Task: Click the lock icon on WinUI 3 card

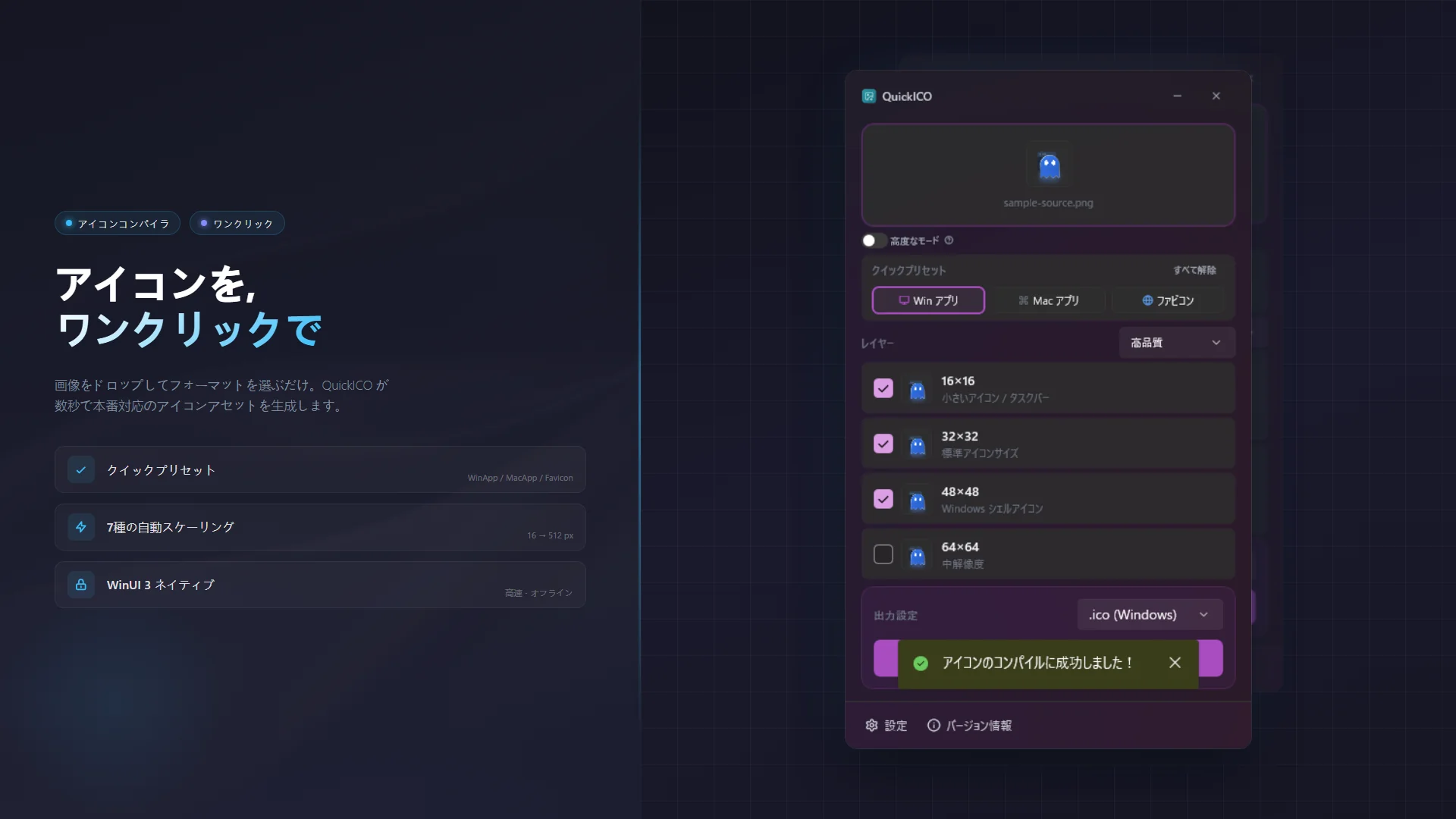Action: [81, 585]
